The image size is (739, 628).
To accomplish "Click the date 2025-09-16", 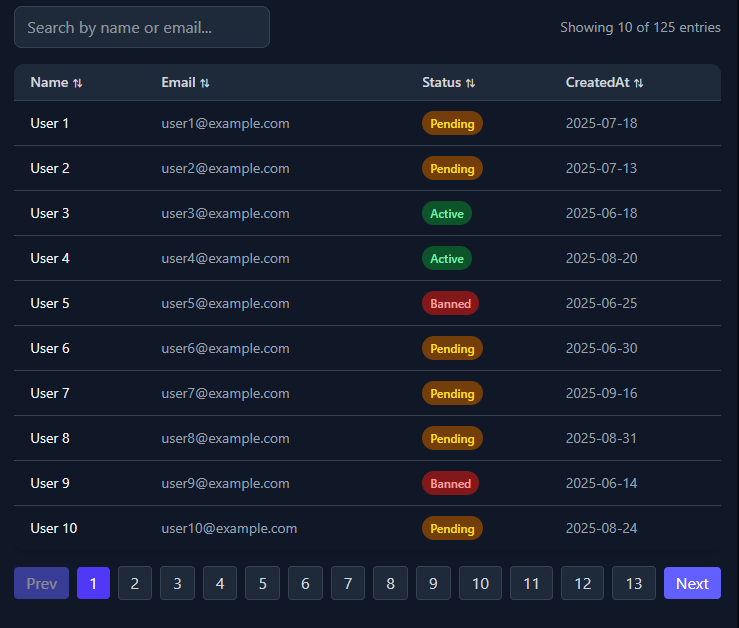I will [601, 393].
